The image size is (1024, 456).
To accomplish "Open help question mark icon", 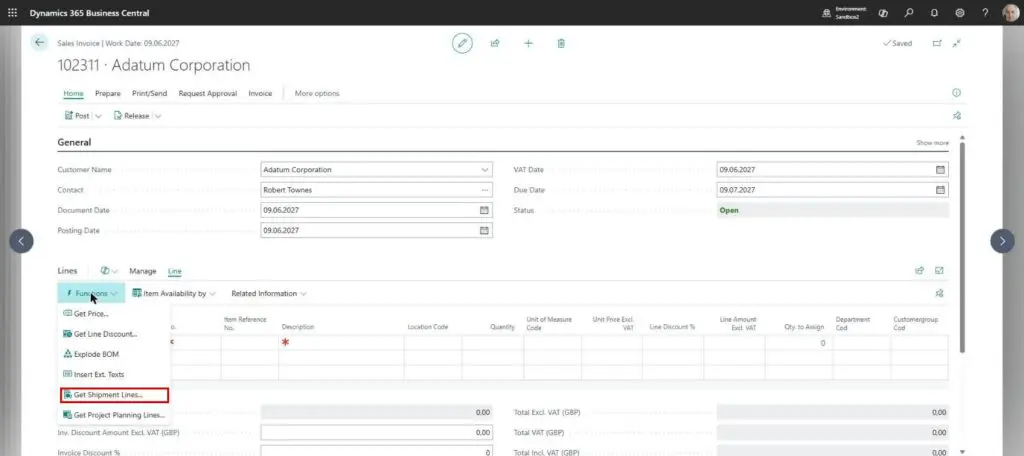I will tap(985, 13).
